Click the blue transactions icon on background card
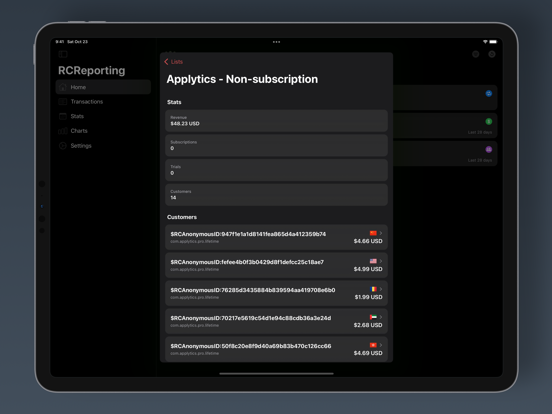This screenshot has height=414, width=552. pos(489,93)
